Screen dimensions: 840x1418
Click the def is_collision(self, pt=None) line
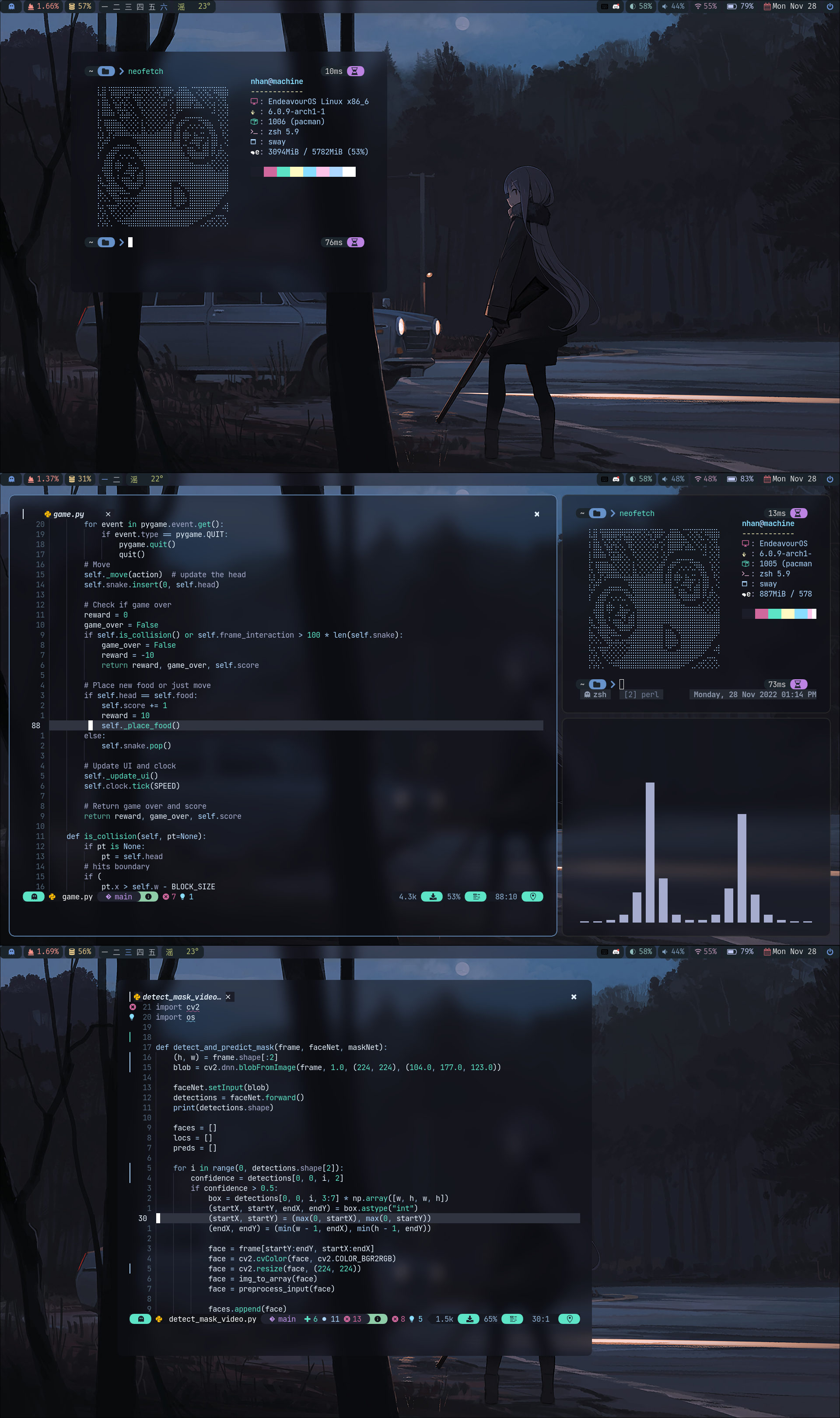pos(136,837)
